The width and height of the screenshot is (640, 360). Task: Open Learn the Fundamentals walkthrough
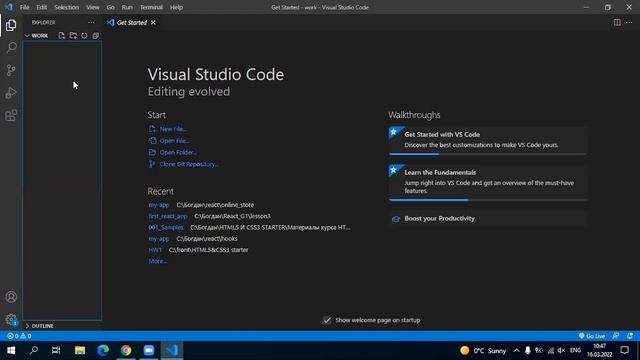tap(488, 183)
